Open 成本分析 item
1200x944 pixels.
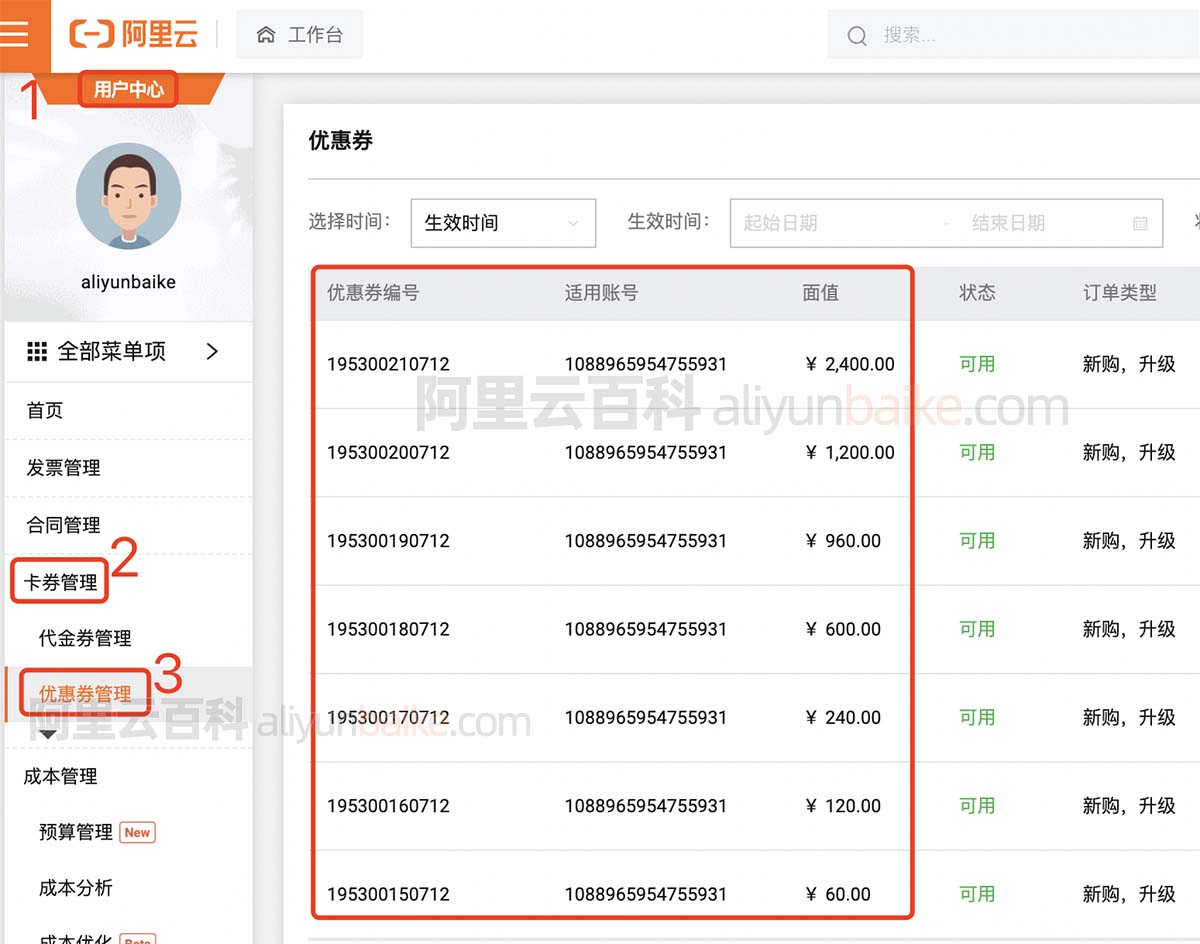click(x=75, y=888)
